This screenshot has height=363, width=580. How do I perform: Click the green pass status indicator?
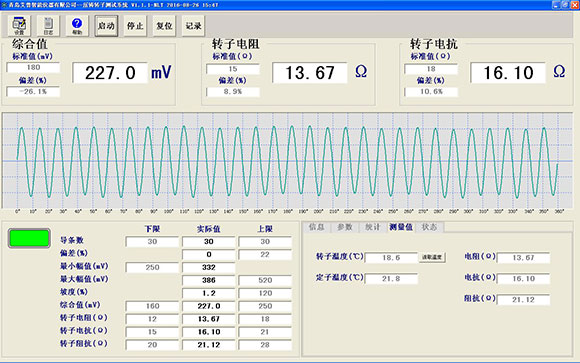tap(29, 238)
